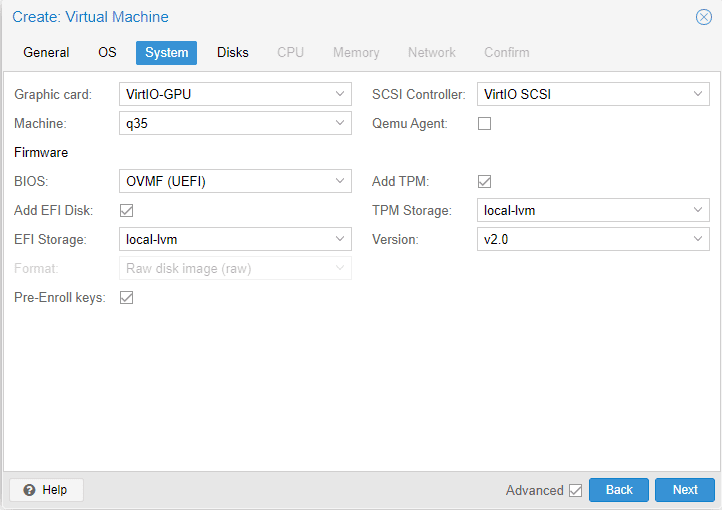
Task: Open the TPM Storage dropdown arrow
Action: (x=698, y=210)
